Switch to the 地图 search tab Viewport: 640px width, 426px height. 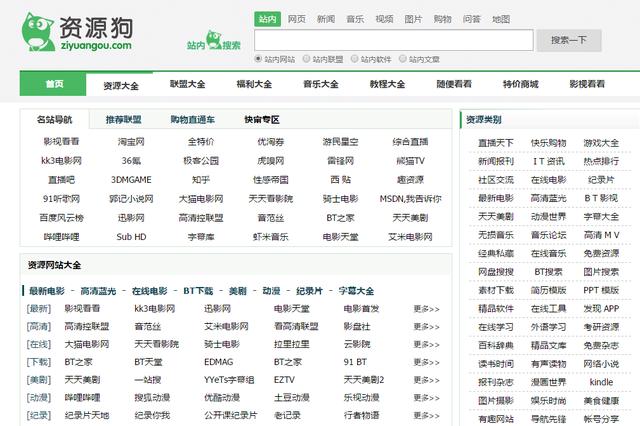[501, 19]
